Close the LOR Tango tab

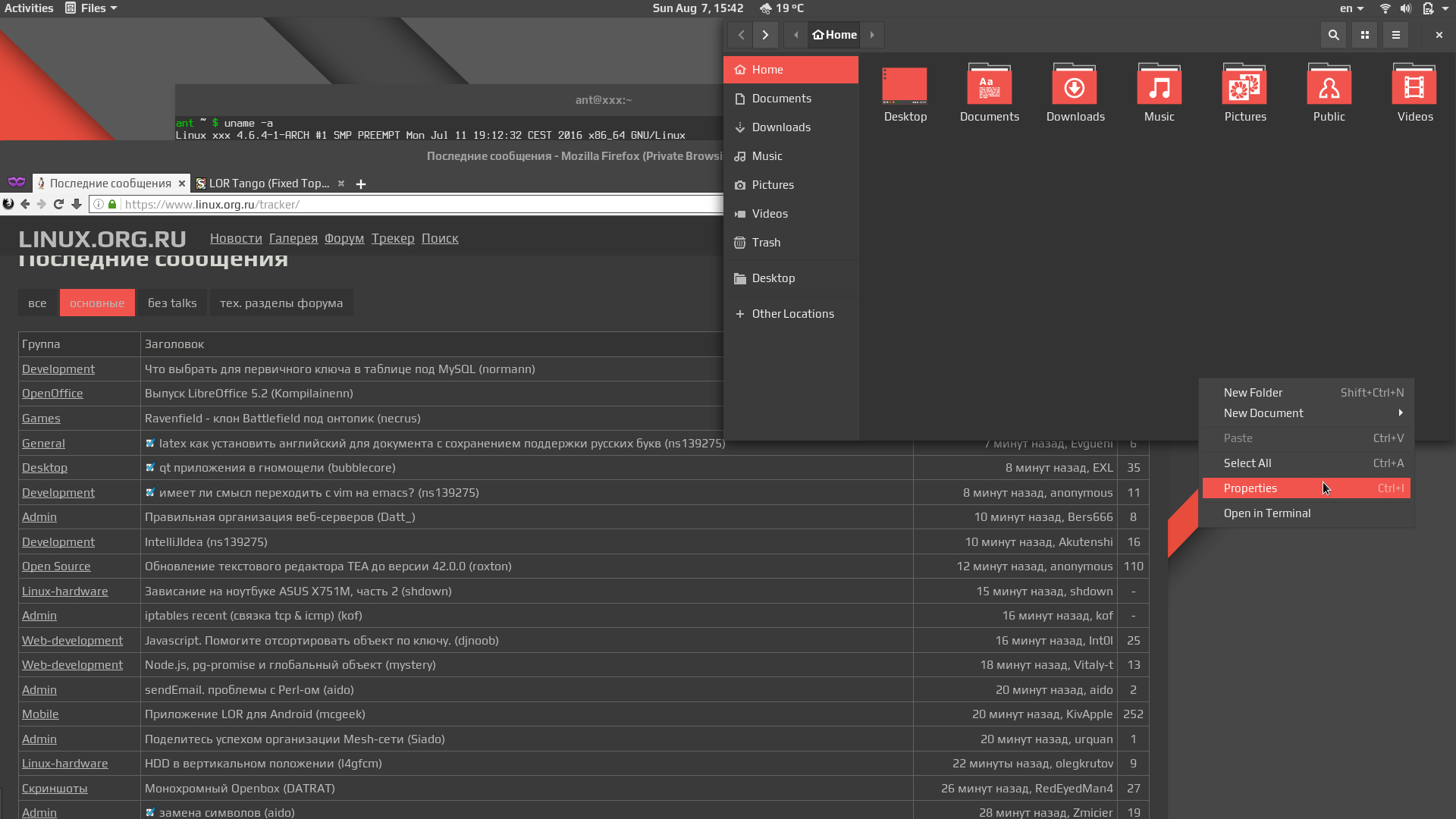pyautogui.click(x=341, y=184)
